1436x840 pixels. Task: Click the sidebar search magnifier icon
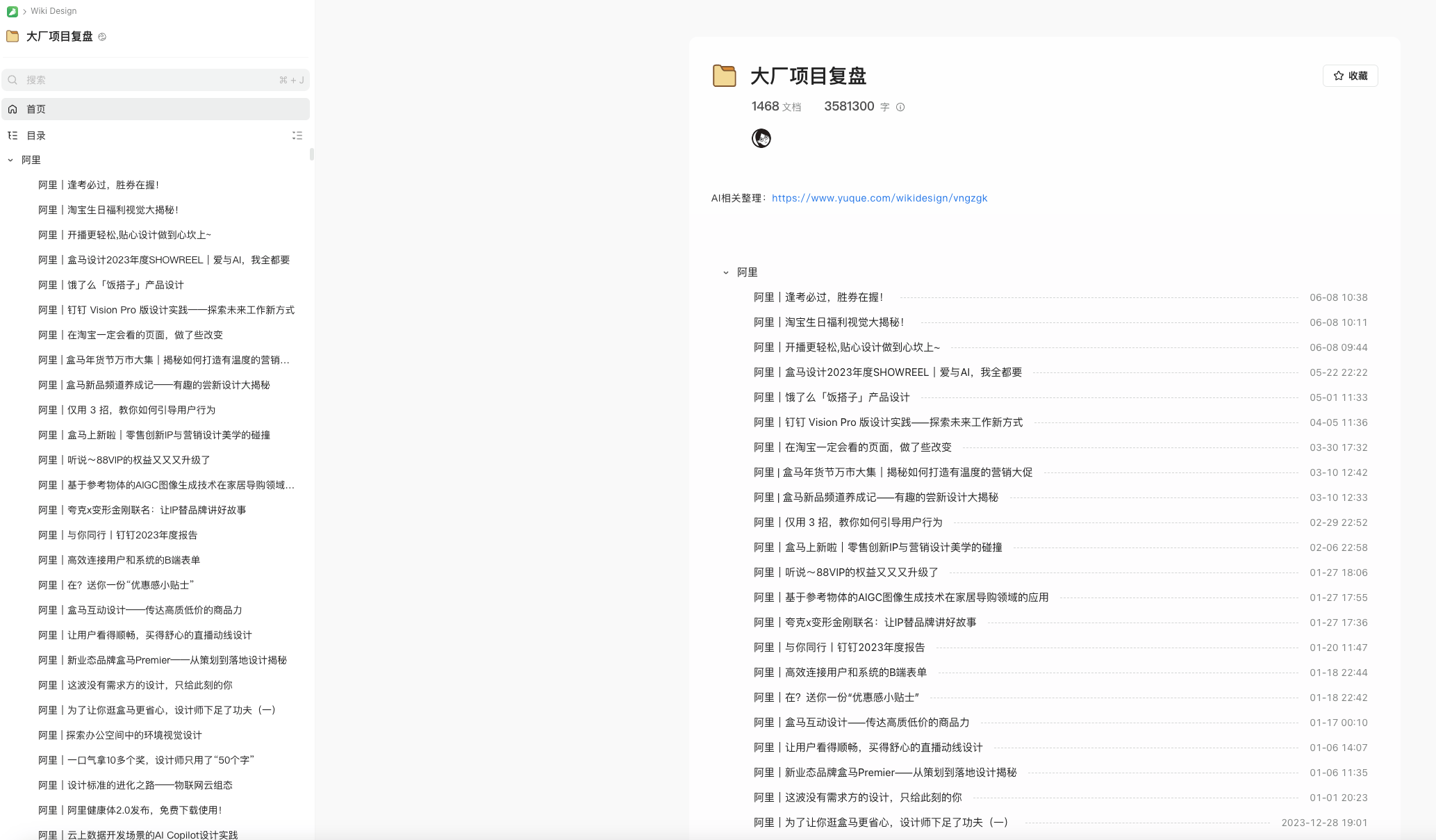pyautogui.click(x=13, y=80)
